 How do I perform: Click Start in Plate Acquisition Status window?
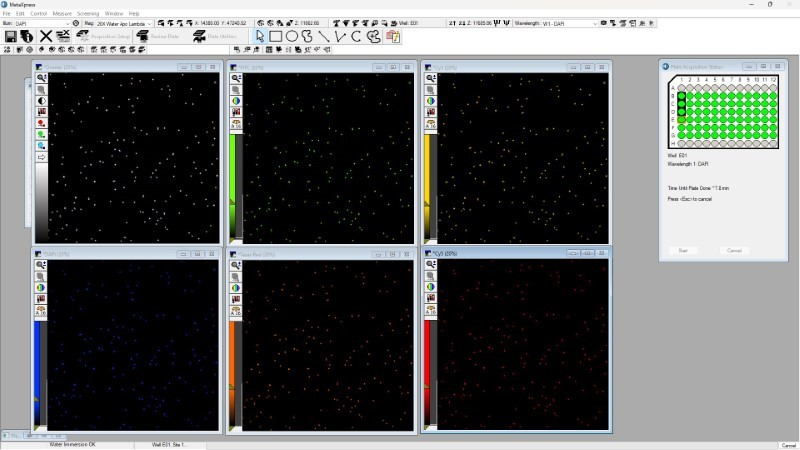683,251
